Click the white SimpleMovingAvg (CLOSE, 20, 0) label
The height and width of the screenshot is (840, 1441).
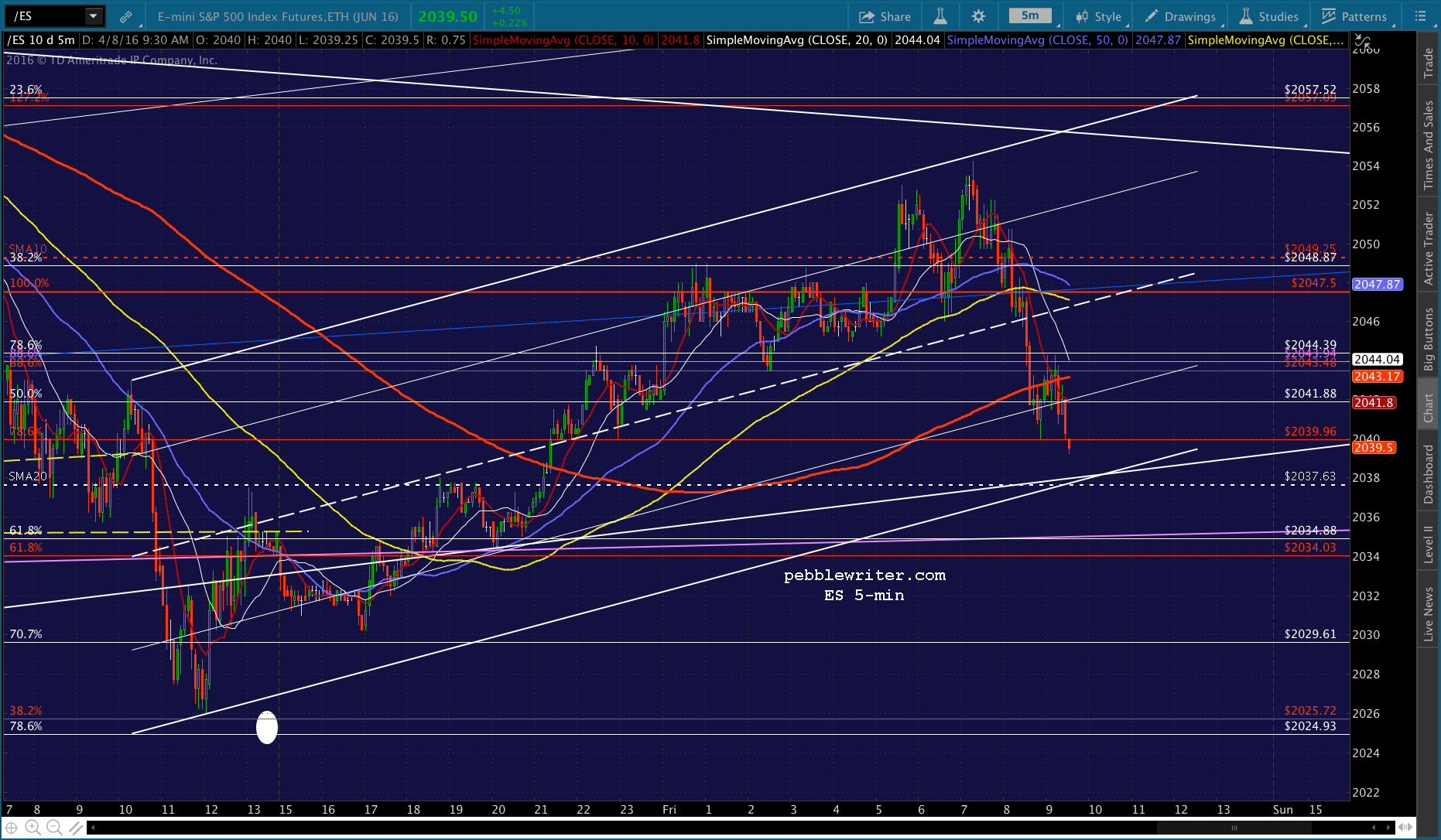(796, 40)
